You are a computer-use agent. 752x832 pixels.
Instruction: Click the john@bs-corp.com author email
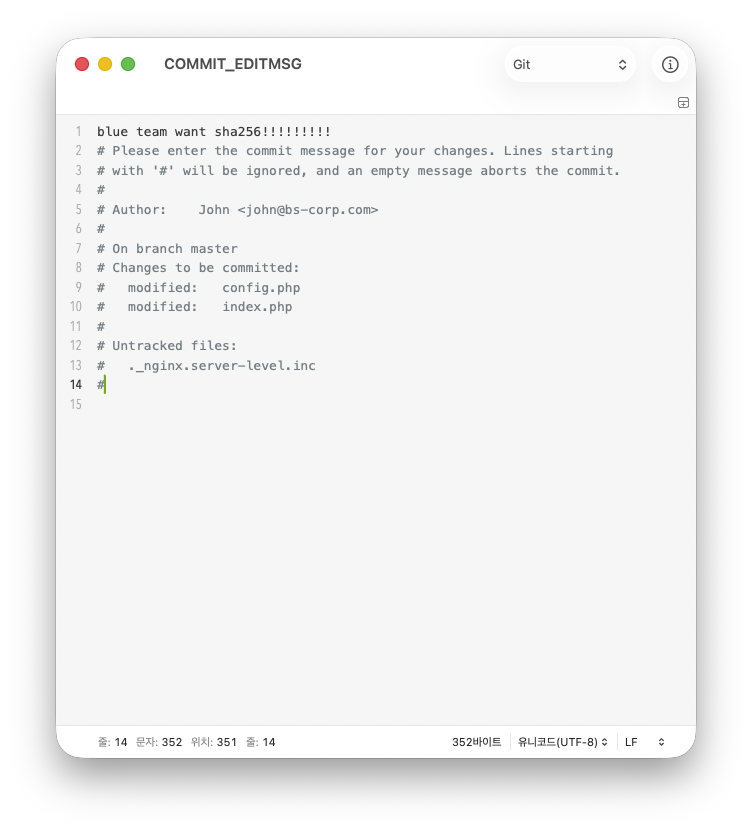[308, 210]
